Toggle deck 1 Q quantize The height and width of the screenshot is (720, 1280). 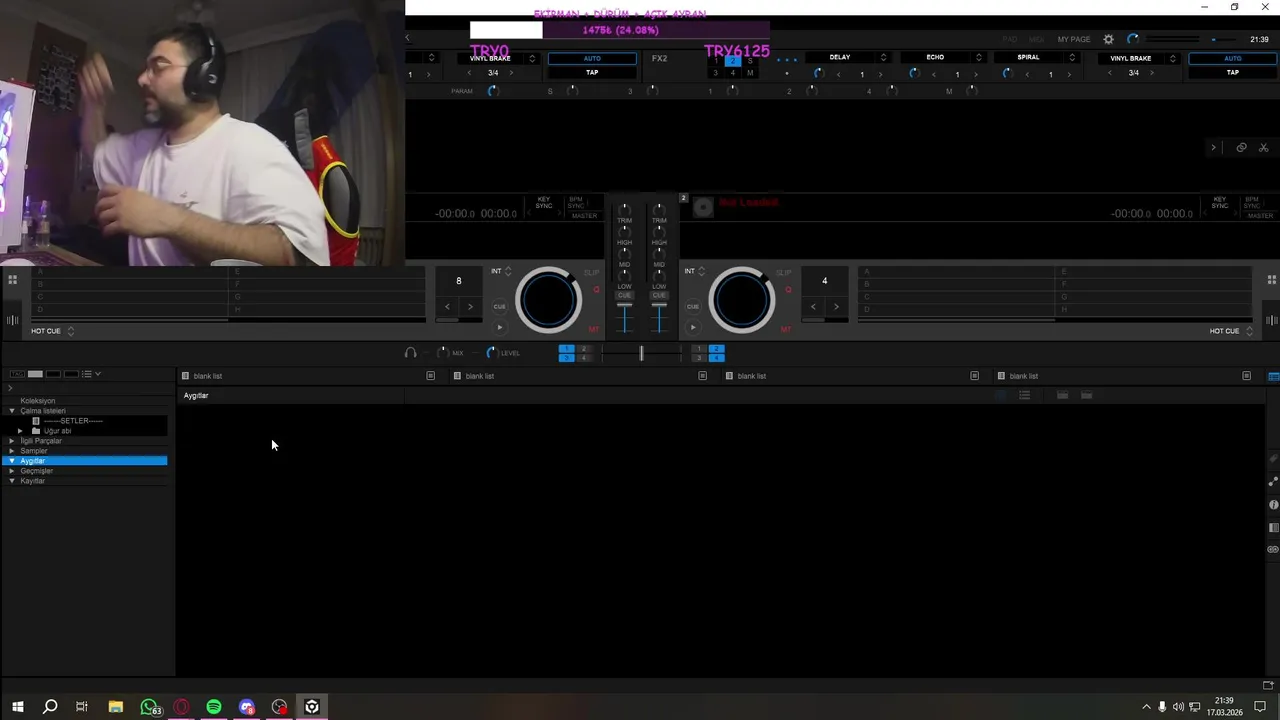[597, 290]
